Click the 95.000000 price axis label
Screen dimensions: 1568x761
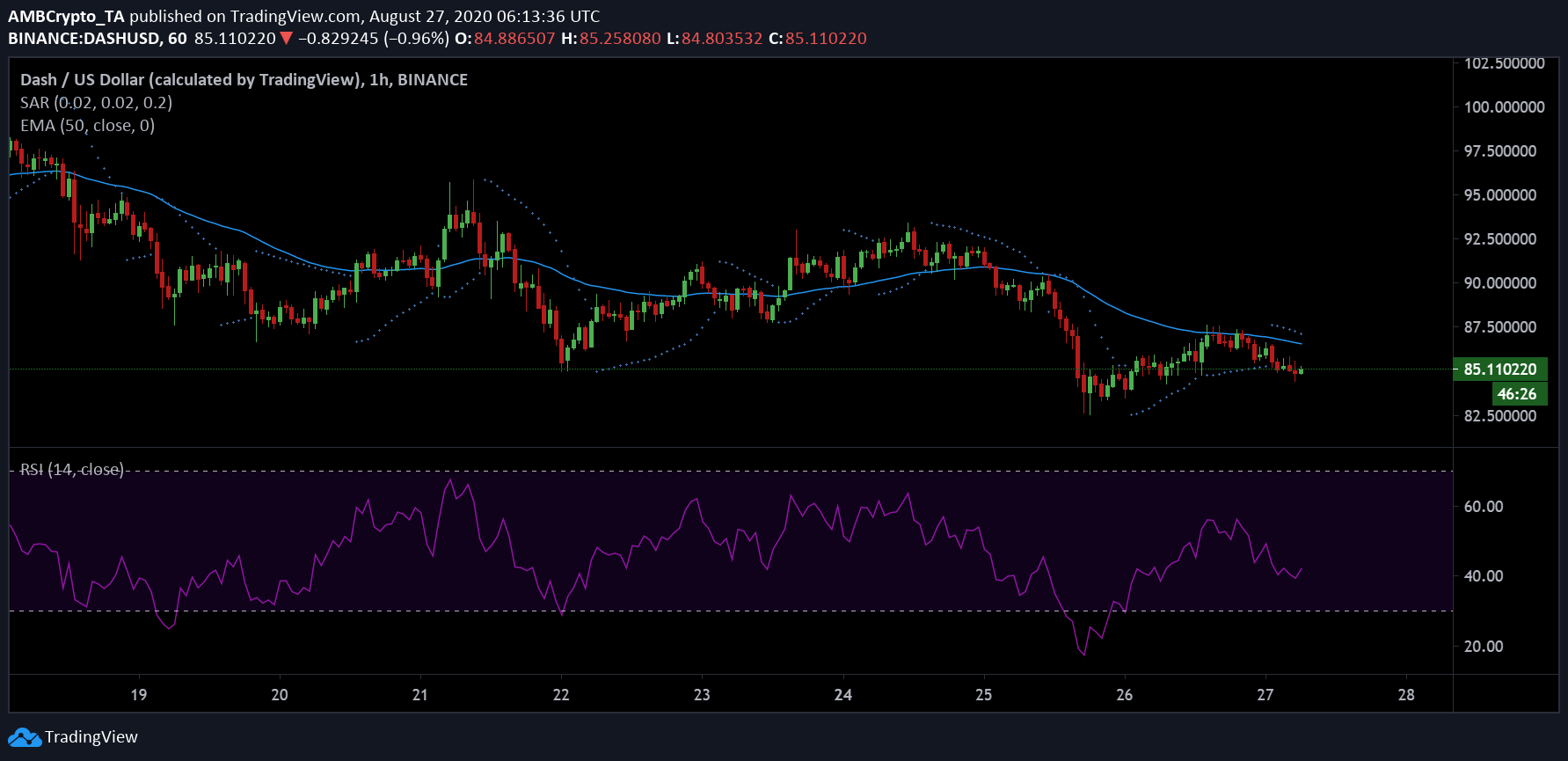(1499, 195)
